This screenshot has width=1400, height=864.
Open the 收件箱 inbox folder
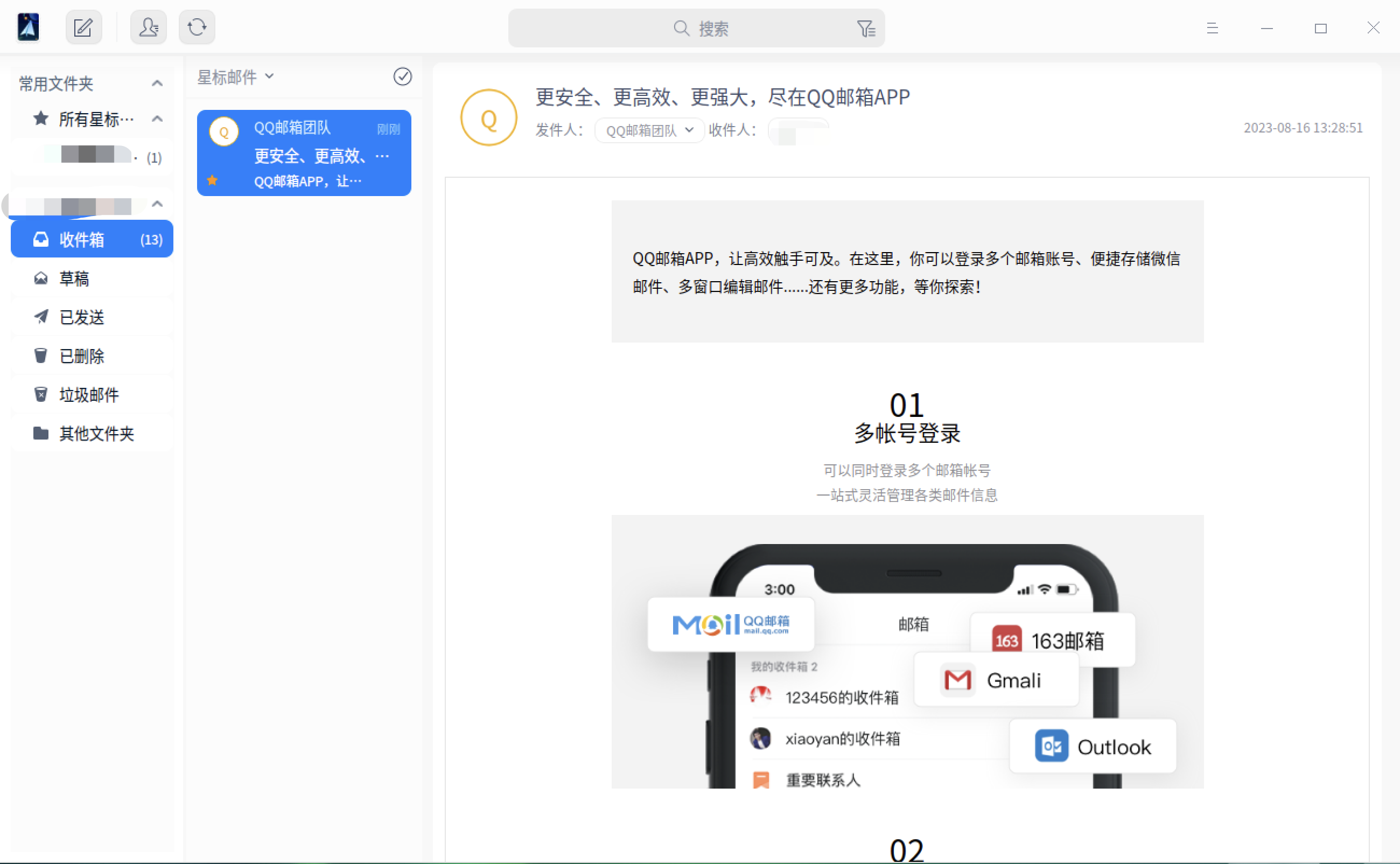tap(92, 239)
